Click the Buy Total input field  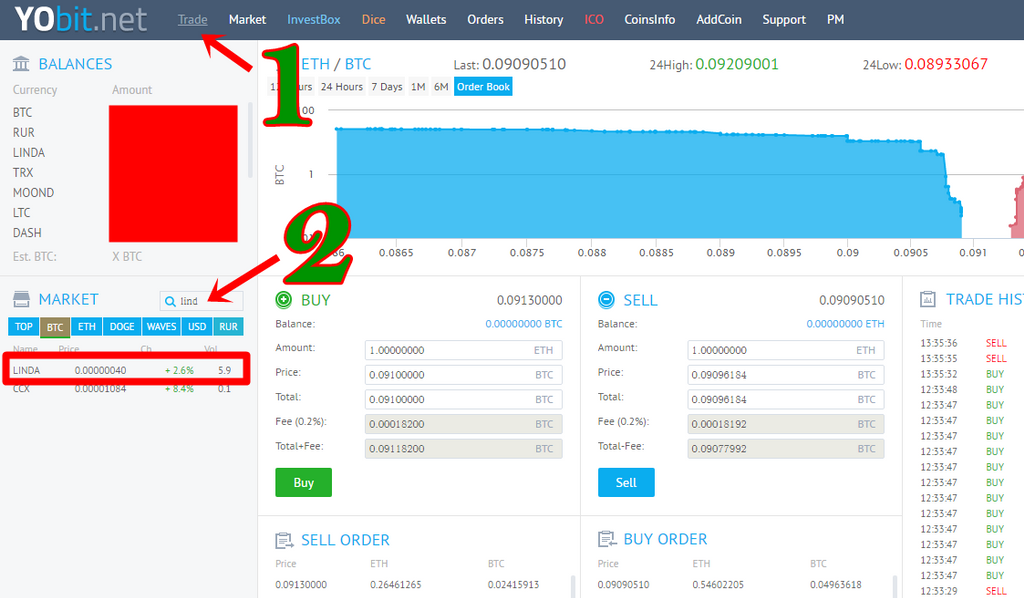click(464, 399)
